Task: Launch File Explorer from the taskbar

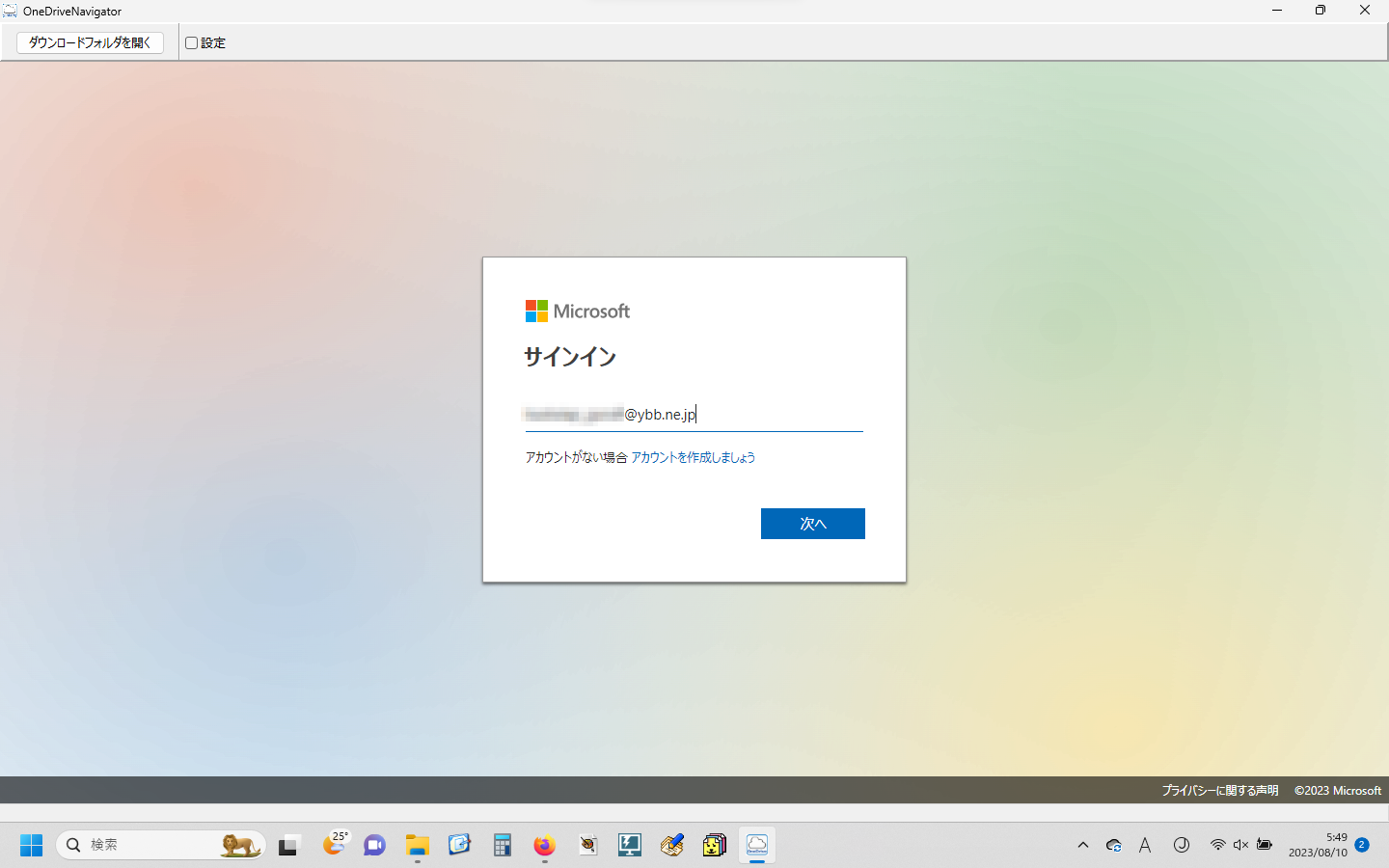Action: 418,846
